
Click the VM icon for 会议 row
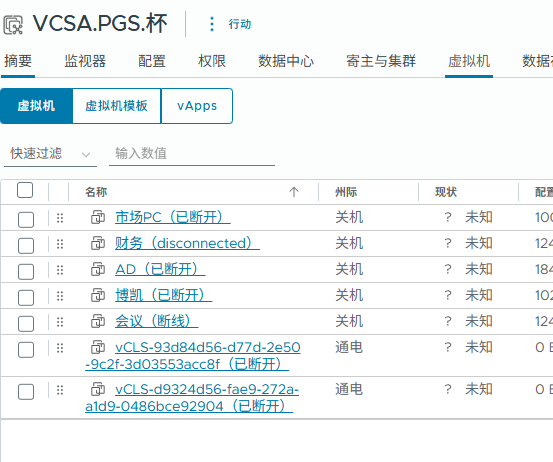(x=98, y=322)
